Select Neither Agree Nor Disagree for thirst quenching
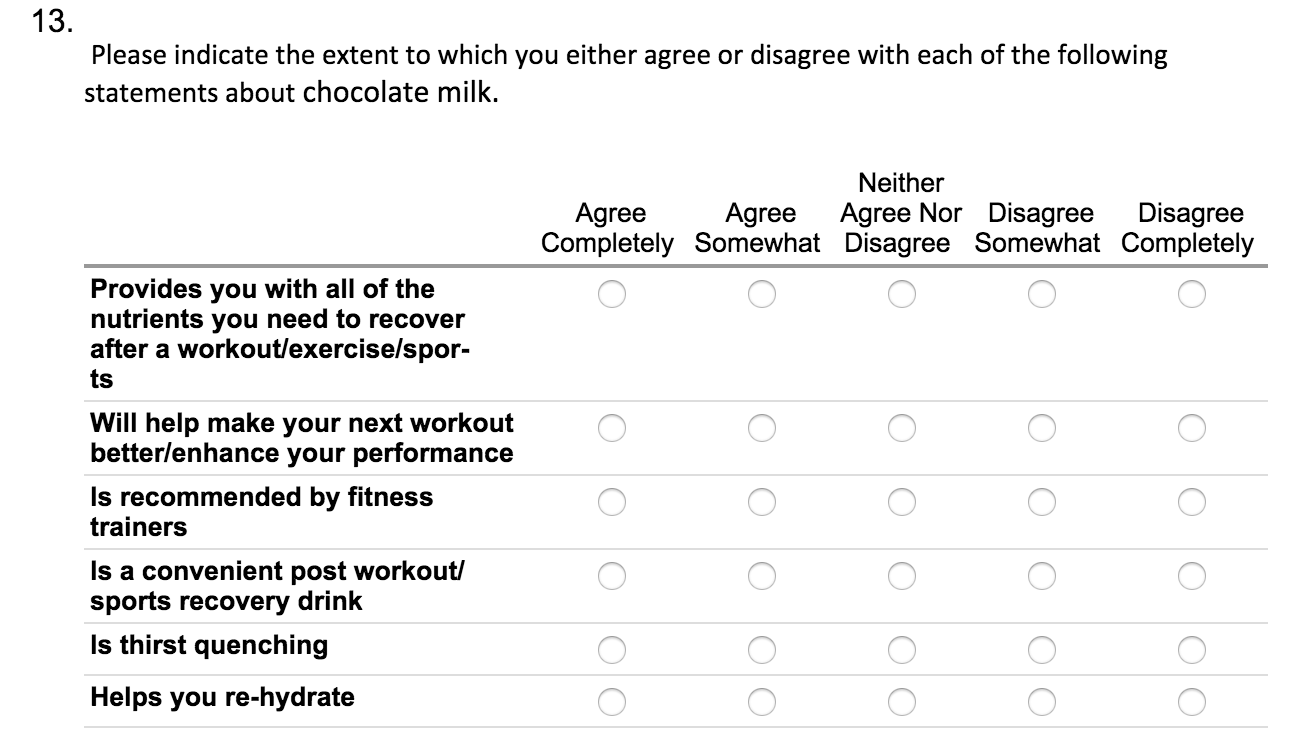The image size is (1298, 744). coord(901,649)
